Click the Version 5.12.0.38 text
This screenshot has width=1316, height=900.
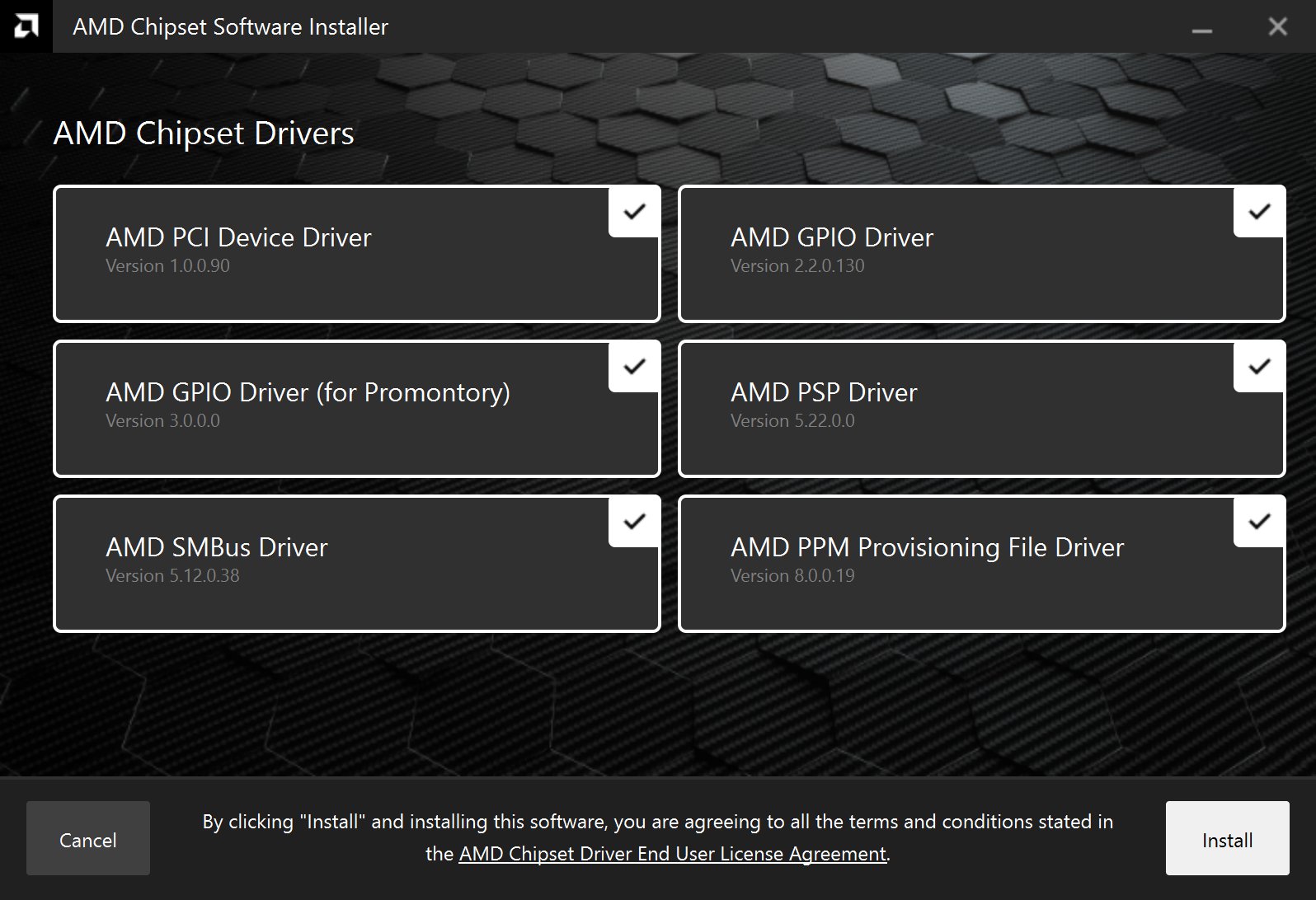(172, 576)
